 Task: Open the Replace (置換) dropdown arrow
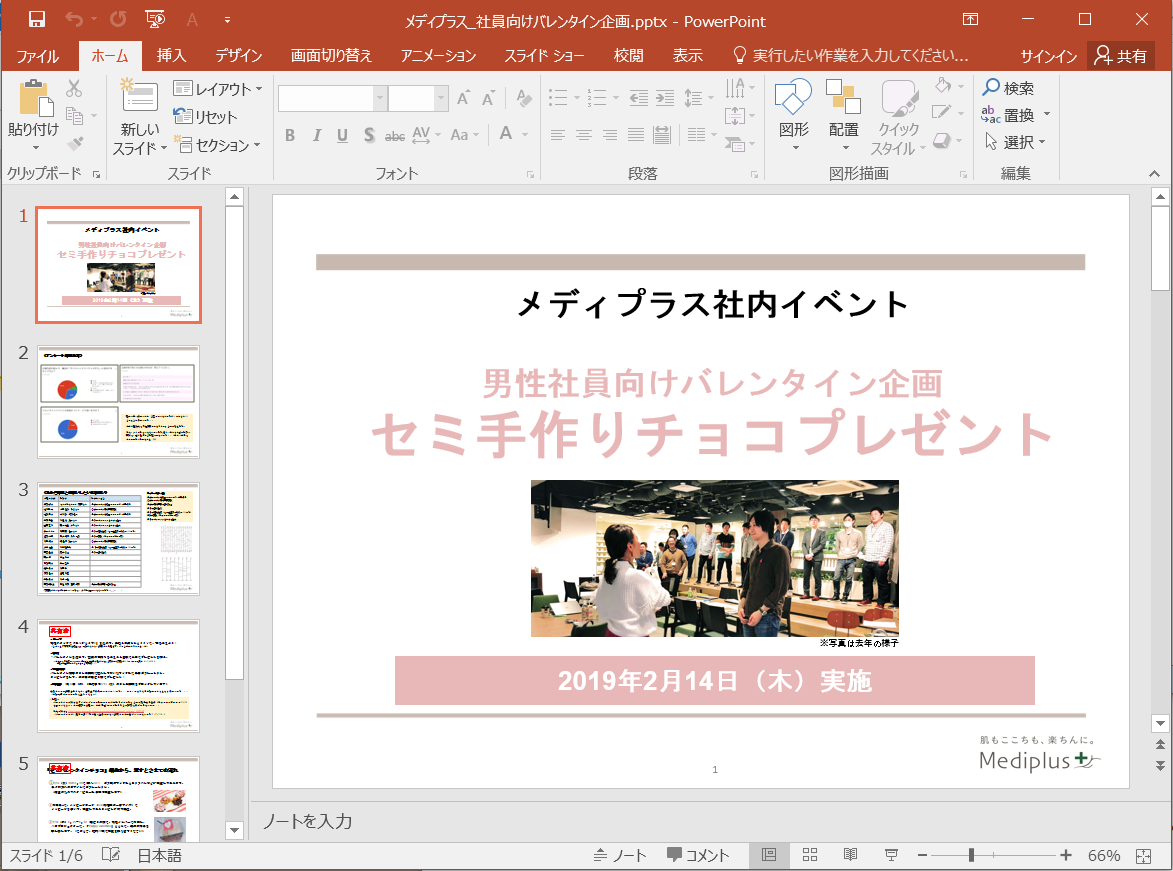(1047, 114)
